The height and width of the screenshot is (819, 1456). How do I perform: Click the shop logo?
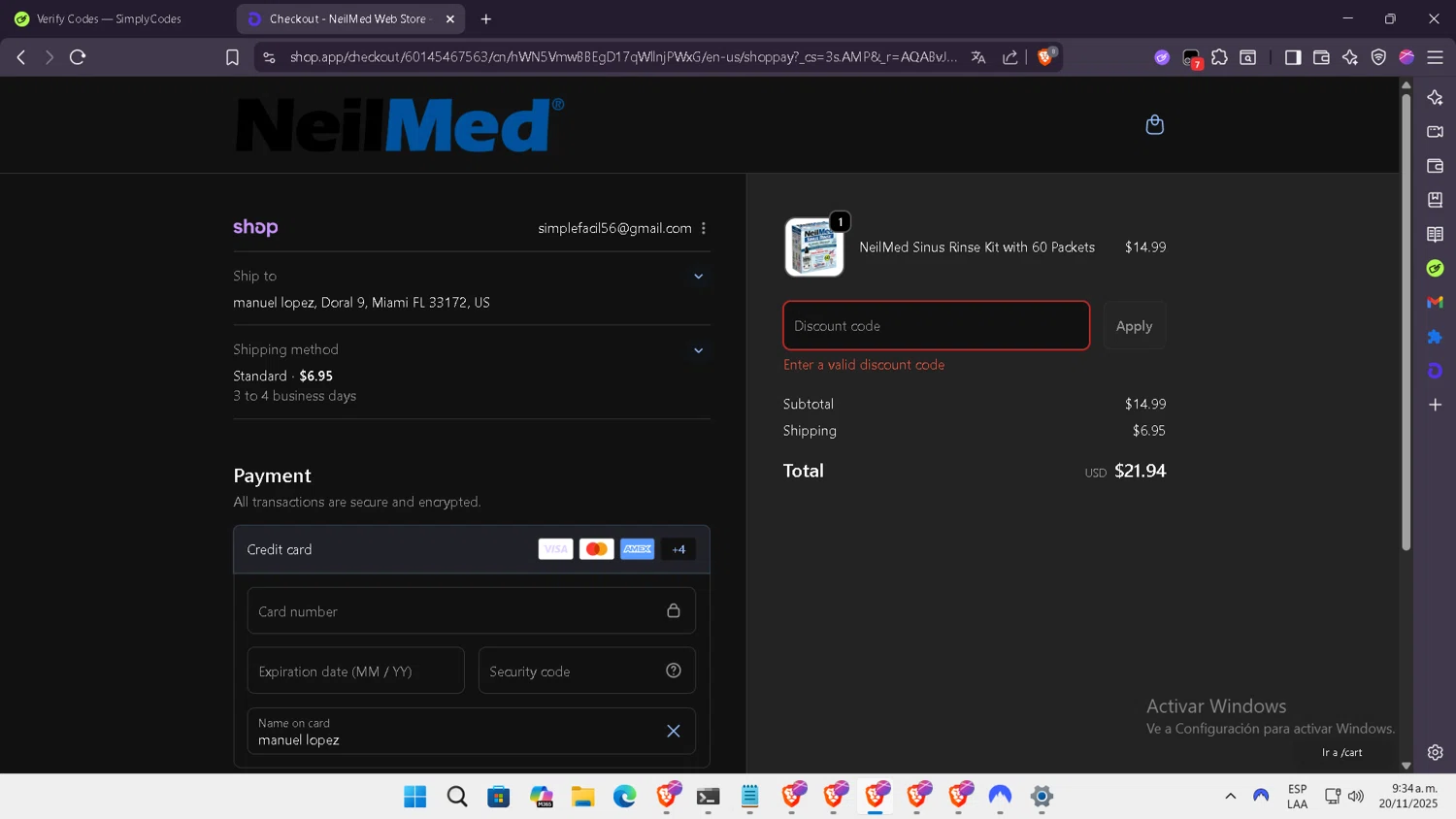(x=255, y=227)
